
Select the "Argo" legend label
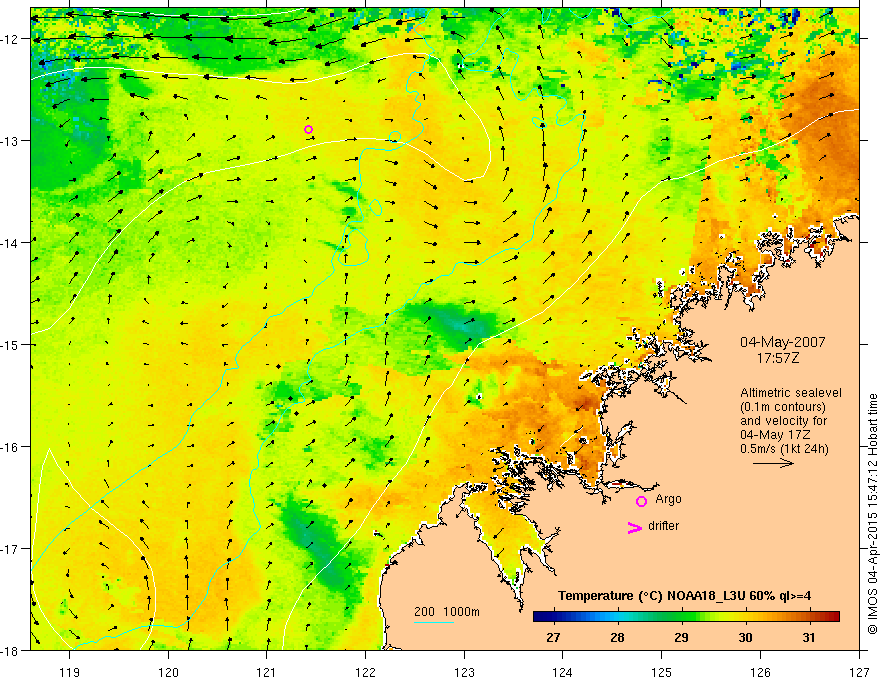click(x=668, y=499)
